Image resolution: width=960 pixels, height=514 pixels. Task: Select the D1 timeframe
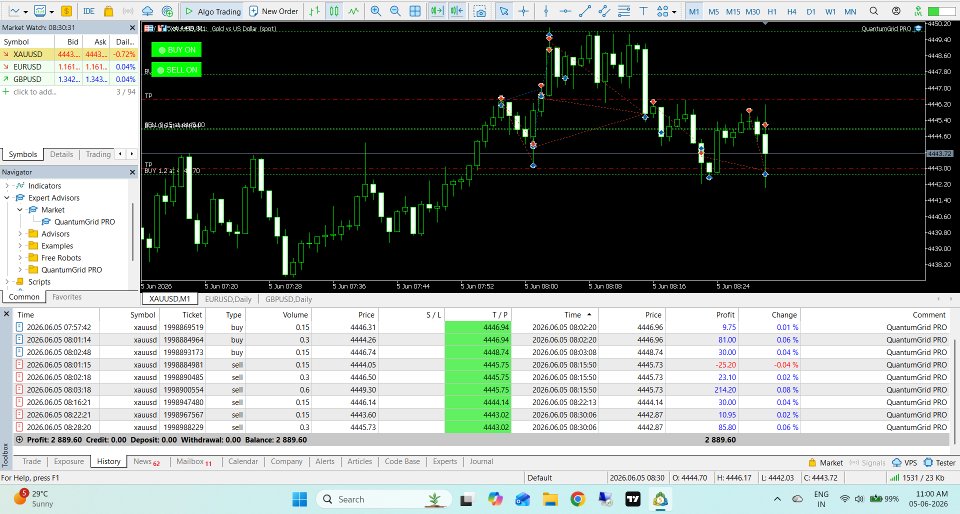click(x=811, y=11)
